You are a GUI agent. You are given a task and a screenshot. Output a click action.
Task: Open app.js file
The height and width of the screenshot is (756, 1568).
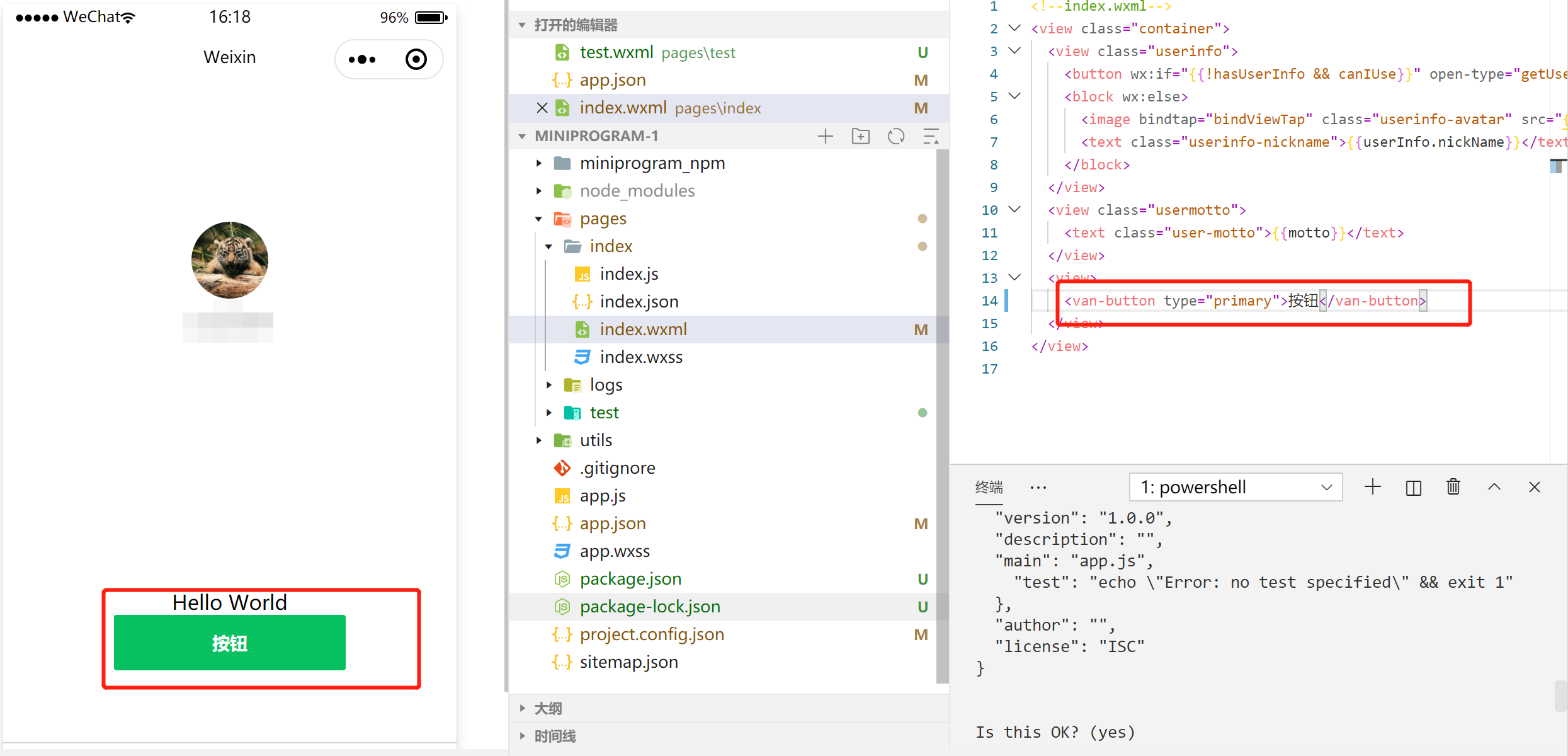pyautogui.click(x=723, y=496)
